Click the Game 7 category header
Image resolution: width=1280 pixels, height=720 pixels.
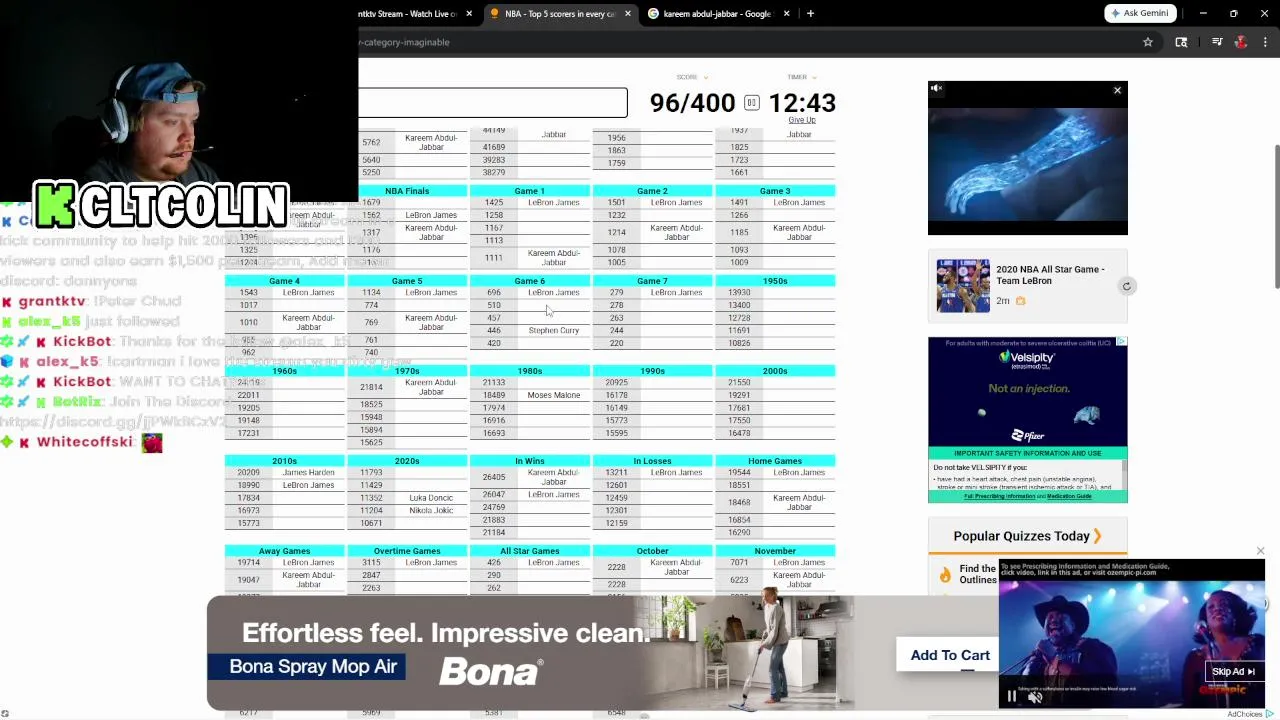coord(652,281)
